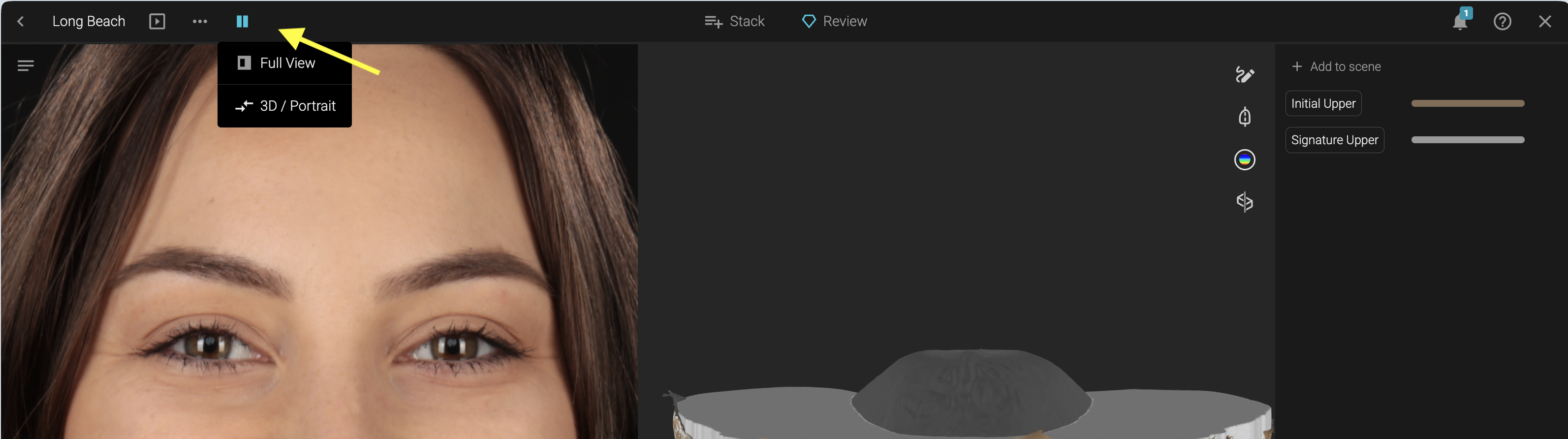This screenshot has height=439, width=1568.
Task: Select the Initial Upper model label
Action: 1323,103
